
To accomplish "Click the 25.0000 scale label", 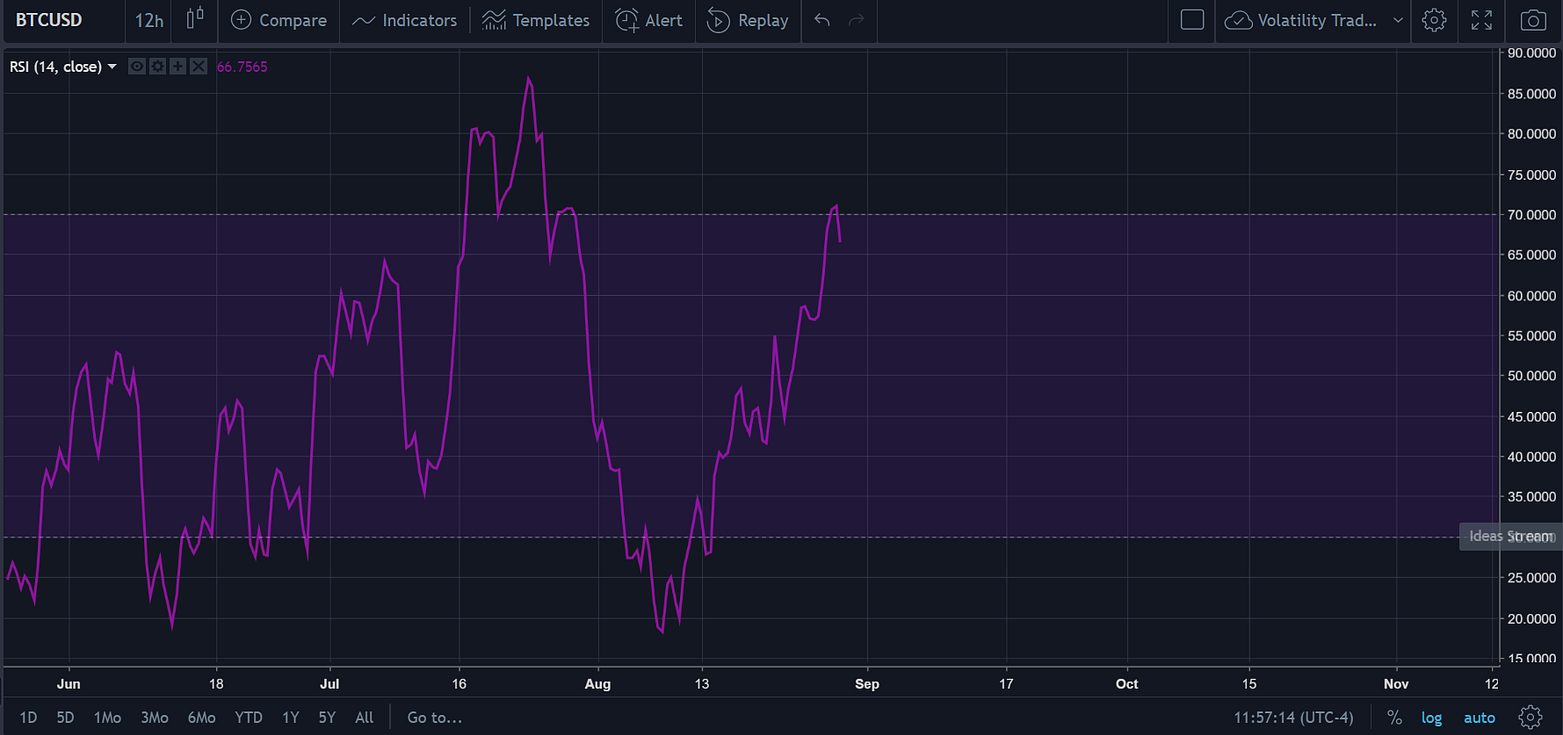I will pos(1530,578).
